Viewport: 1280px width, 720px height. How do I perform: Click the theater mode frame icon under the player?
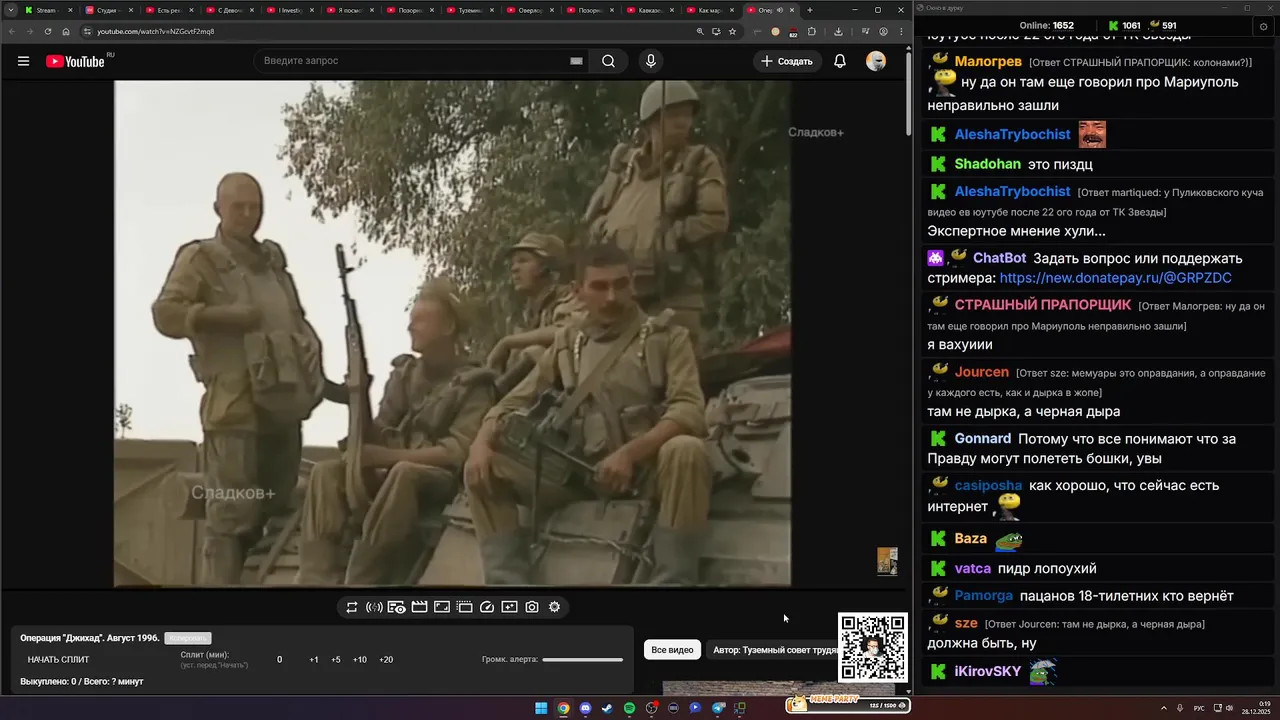(x=442, y=607)
